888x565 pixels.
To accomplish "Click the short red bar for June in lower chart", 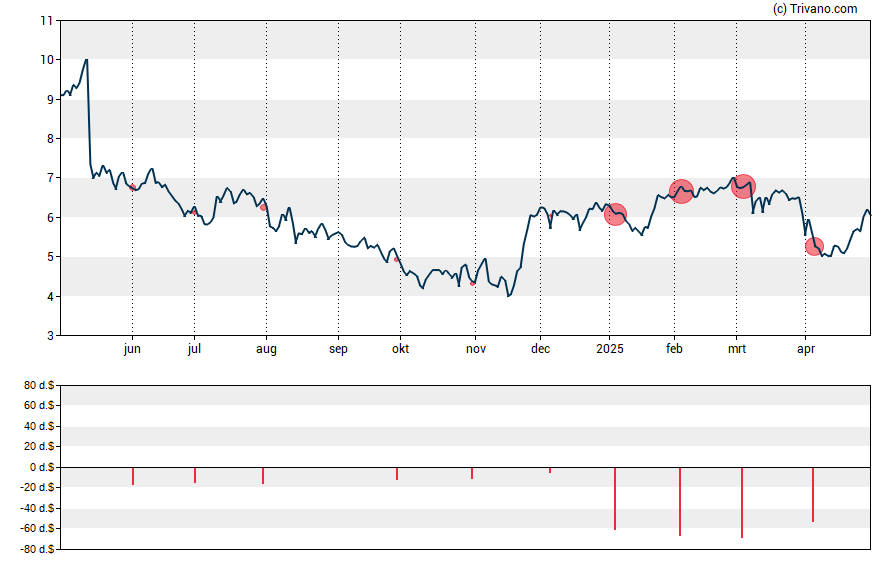I will [133, 476].
